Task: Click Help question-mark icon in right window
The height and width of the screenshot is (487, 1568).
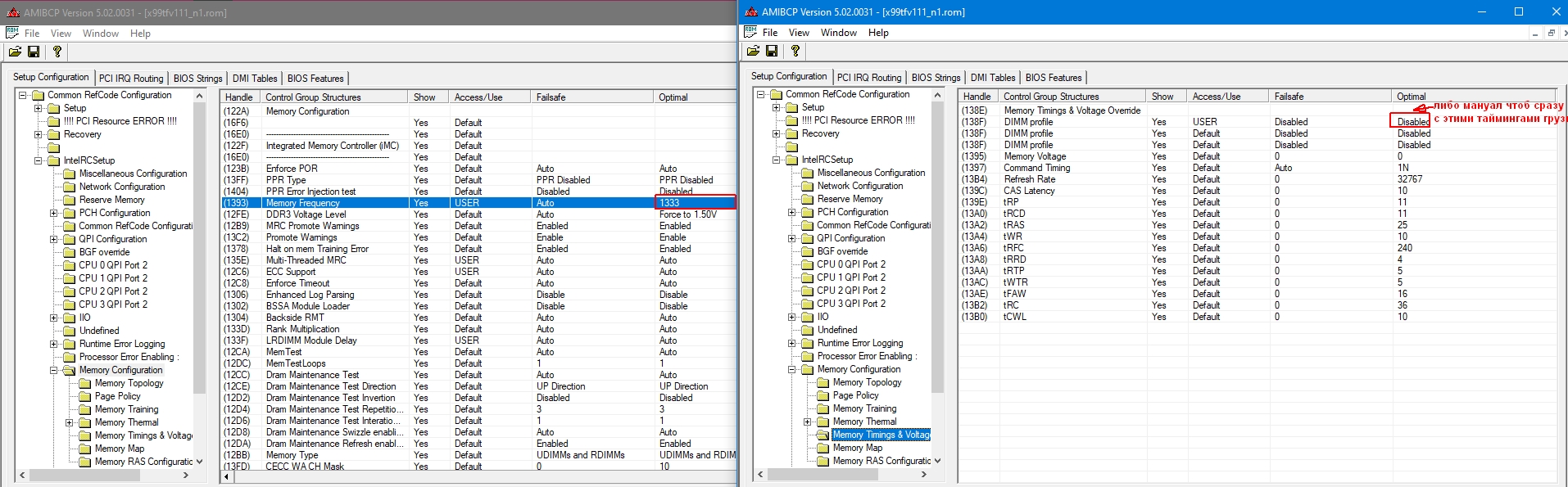Action: coord(795,51)
